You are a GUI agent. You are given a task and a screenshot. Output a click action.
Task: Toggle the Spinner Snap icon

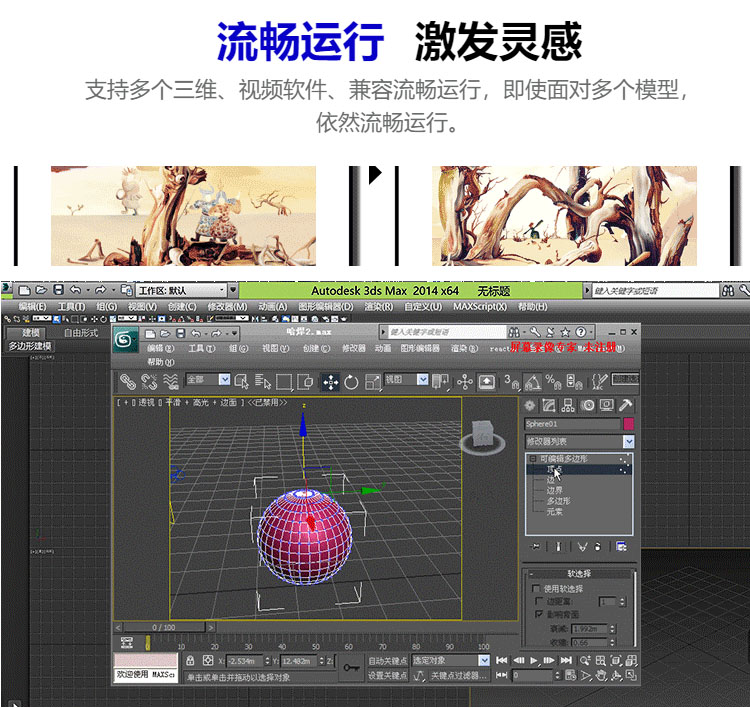coord(574,382)
